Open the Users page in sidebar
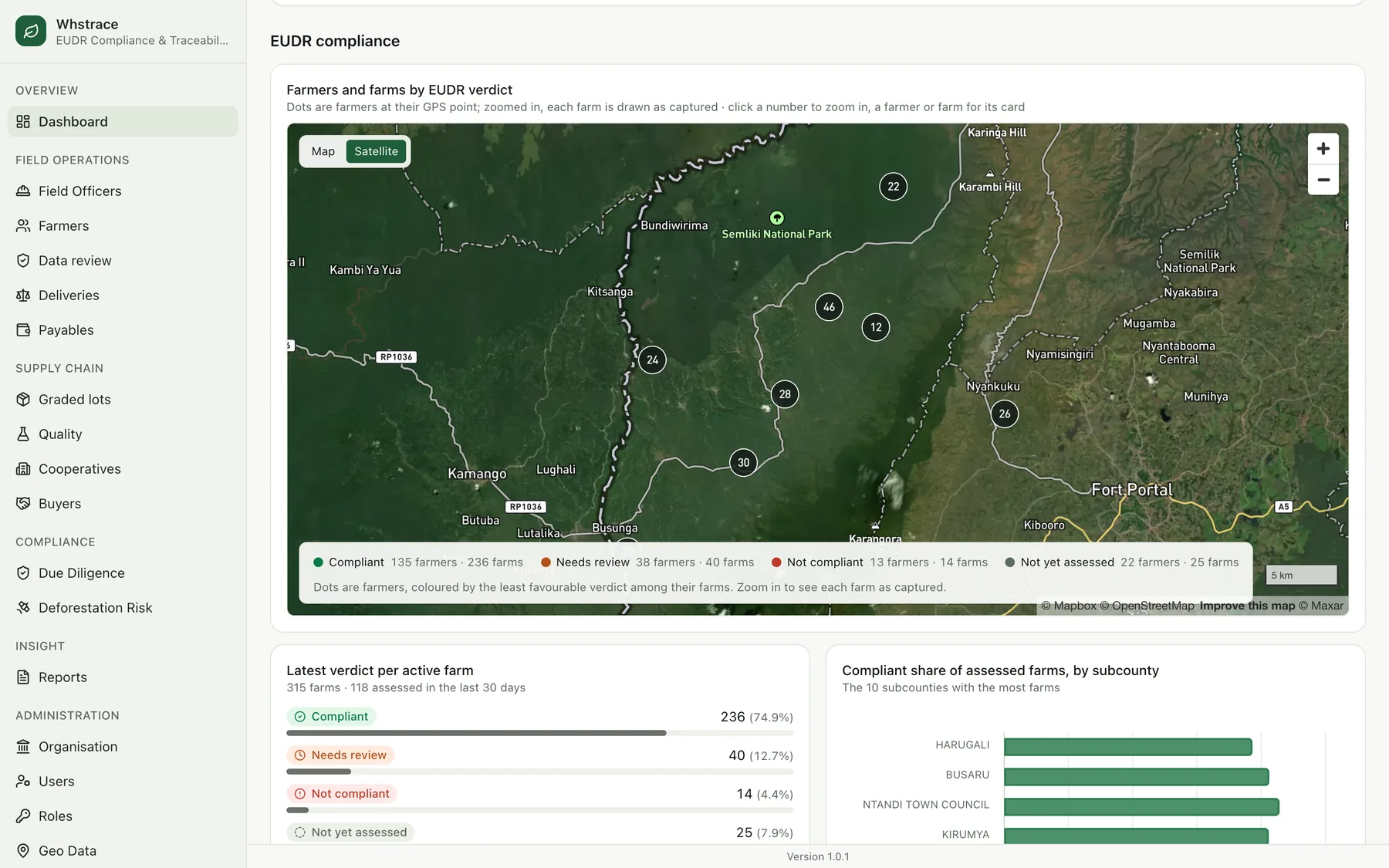 tap(123, 782)
